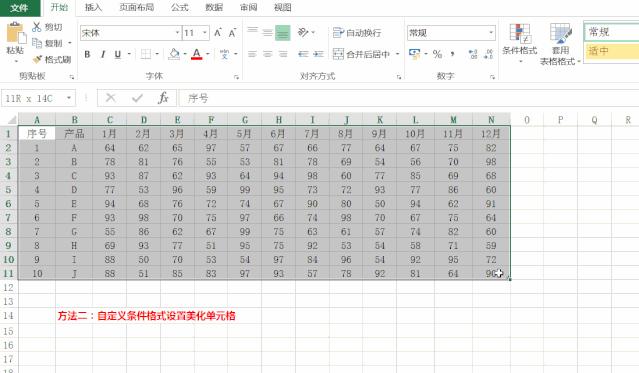Click Merge and Center (合并后居中)
The width and height of the screenshot is (639, 373).
pos(361,54)
